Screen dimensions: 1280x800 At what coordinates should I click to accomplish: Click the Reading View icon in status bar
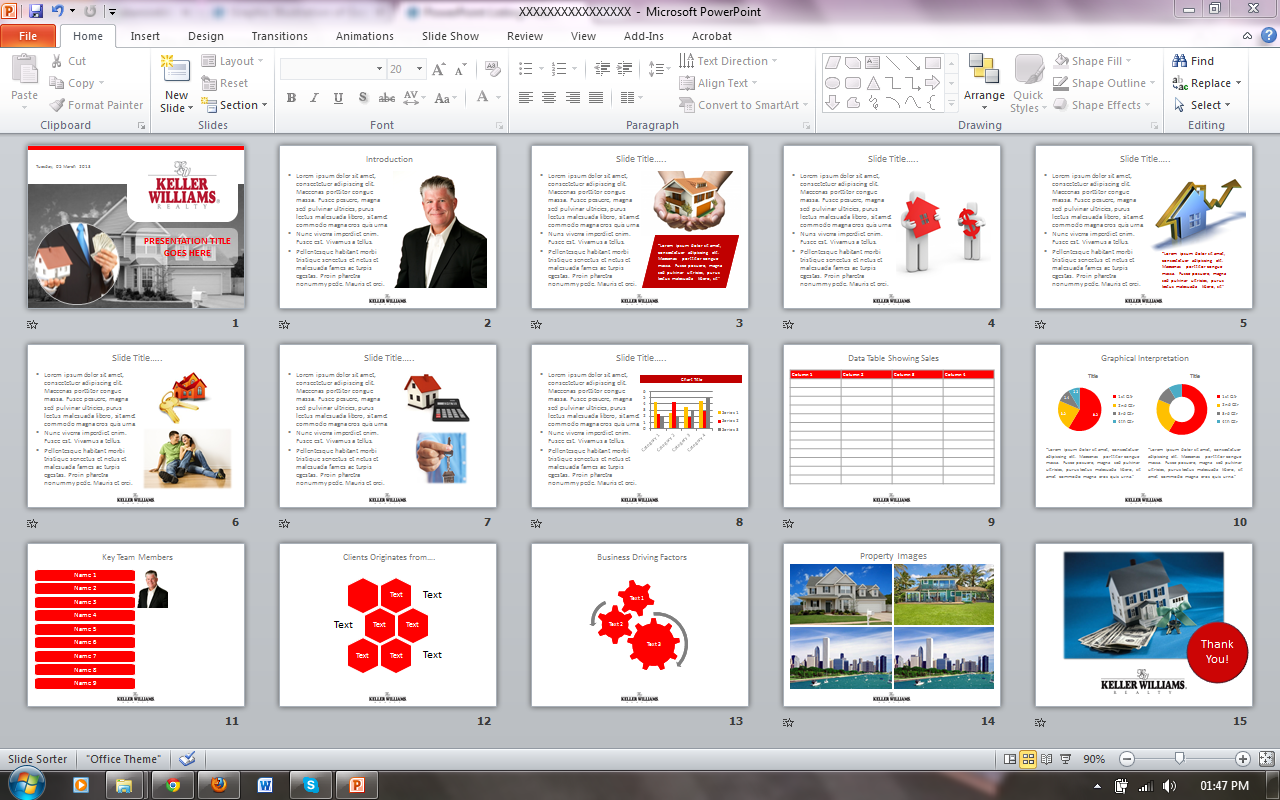[1046, 759]
